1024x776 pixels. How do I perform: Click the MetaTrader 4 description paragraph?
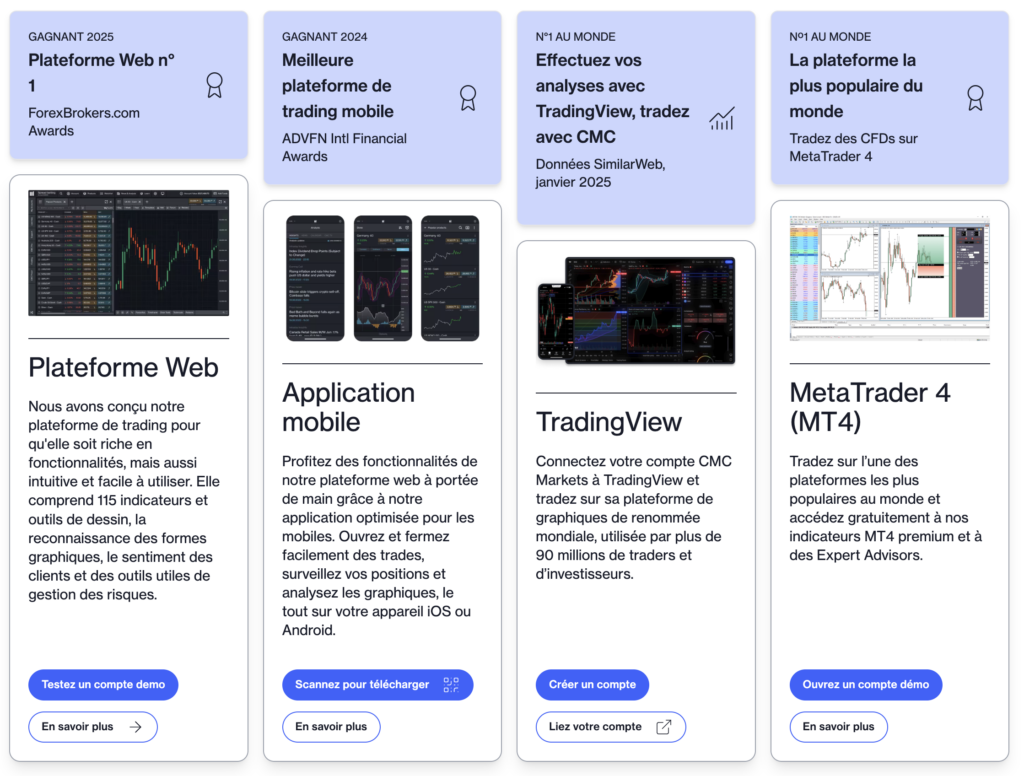click(x=886, y=508)
